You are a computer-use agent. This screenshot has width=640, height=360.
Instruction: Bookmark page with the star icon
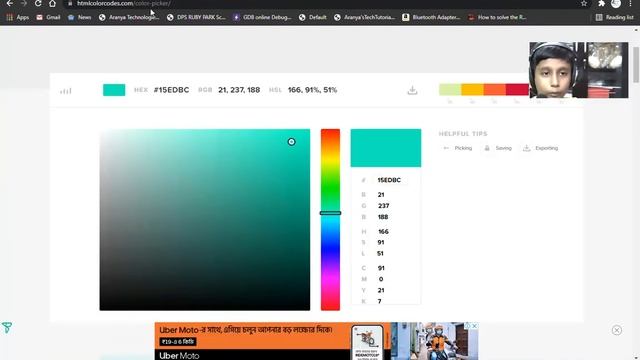click(584, 3)
